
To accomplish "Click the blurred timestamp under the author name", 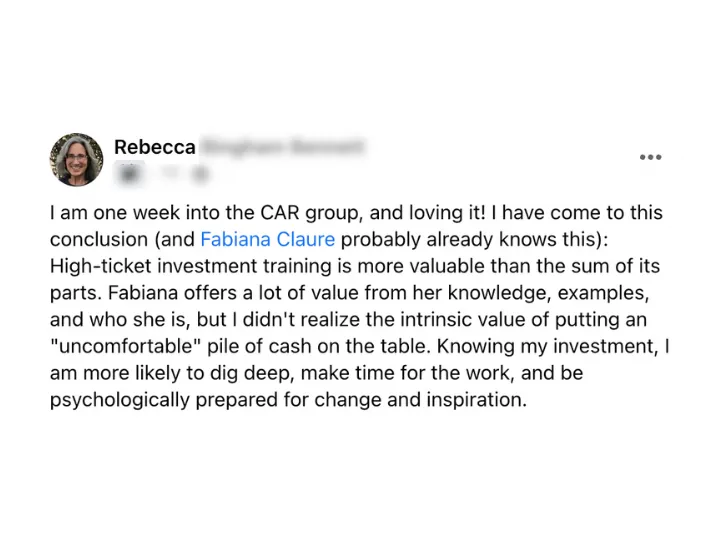I will click(x=130, y=174).
